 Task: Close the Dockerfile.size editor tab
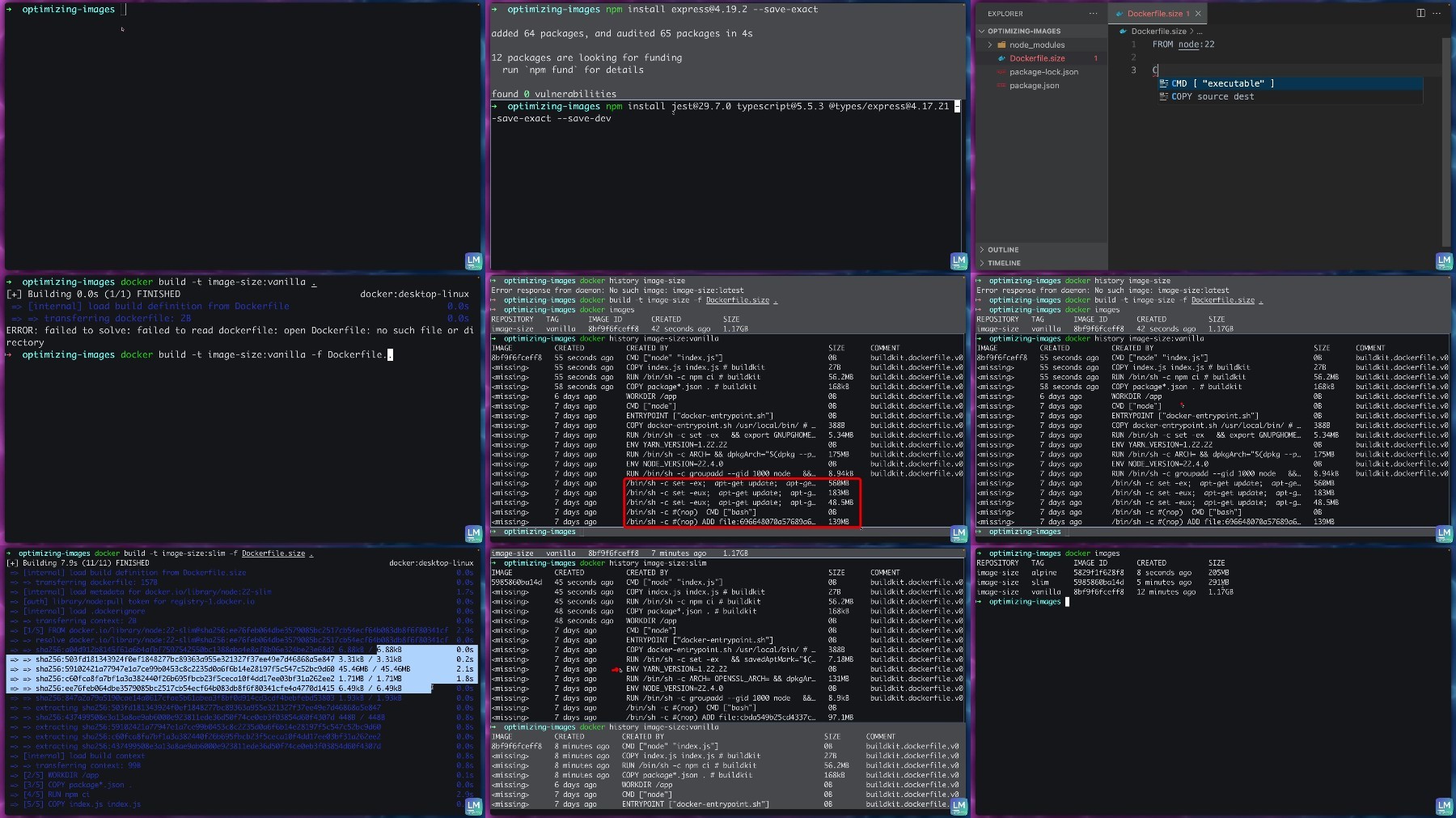pos(1198,14)
